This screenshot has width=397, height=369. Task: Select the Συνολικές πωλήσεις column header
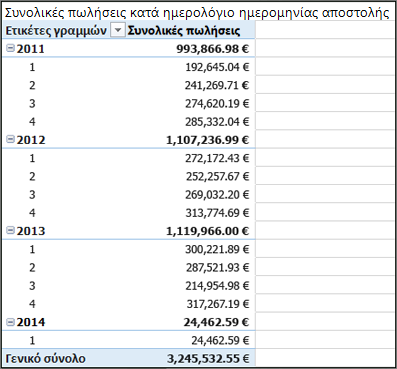pyautogui.click(x=184, y=30)
